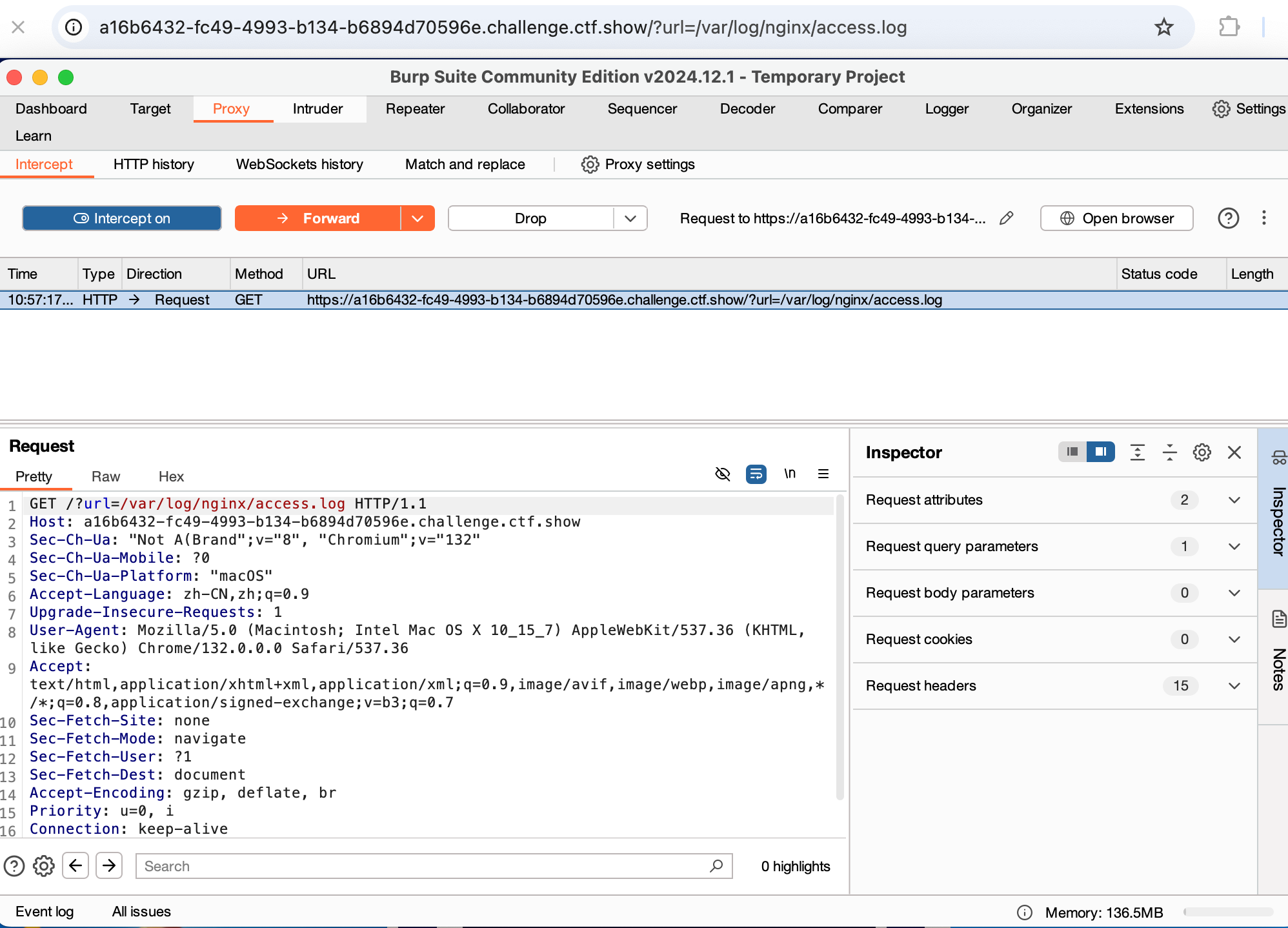
Task: Toggle the Intercept on button
Action: 122,218
